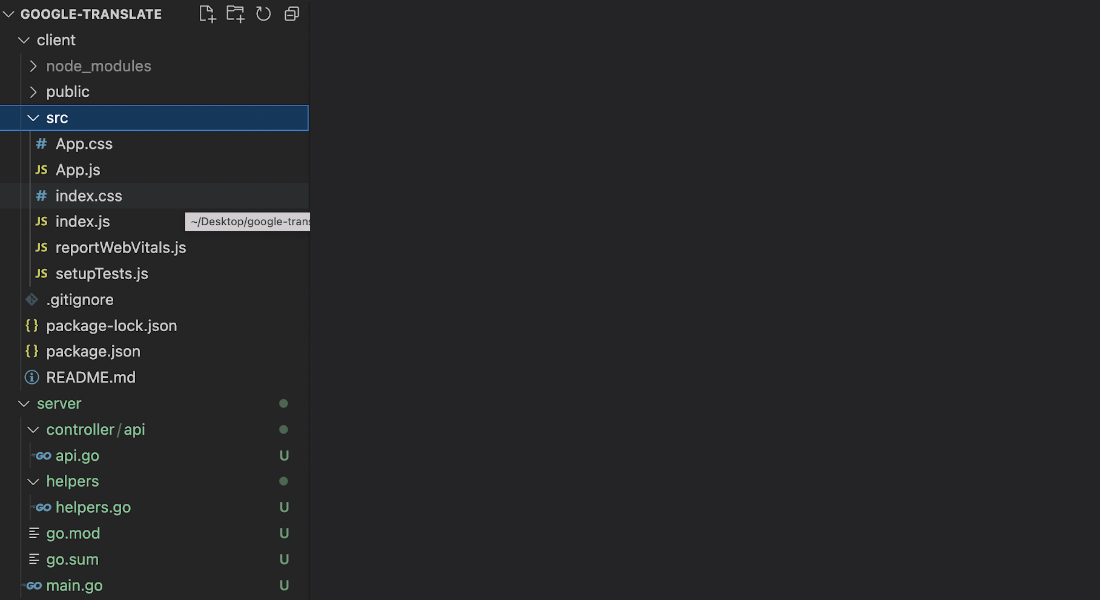Click the green dot on helpers folder
1100x600 pixels.
[x=283, y=481]
